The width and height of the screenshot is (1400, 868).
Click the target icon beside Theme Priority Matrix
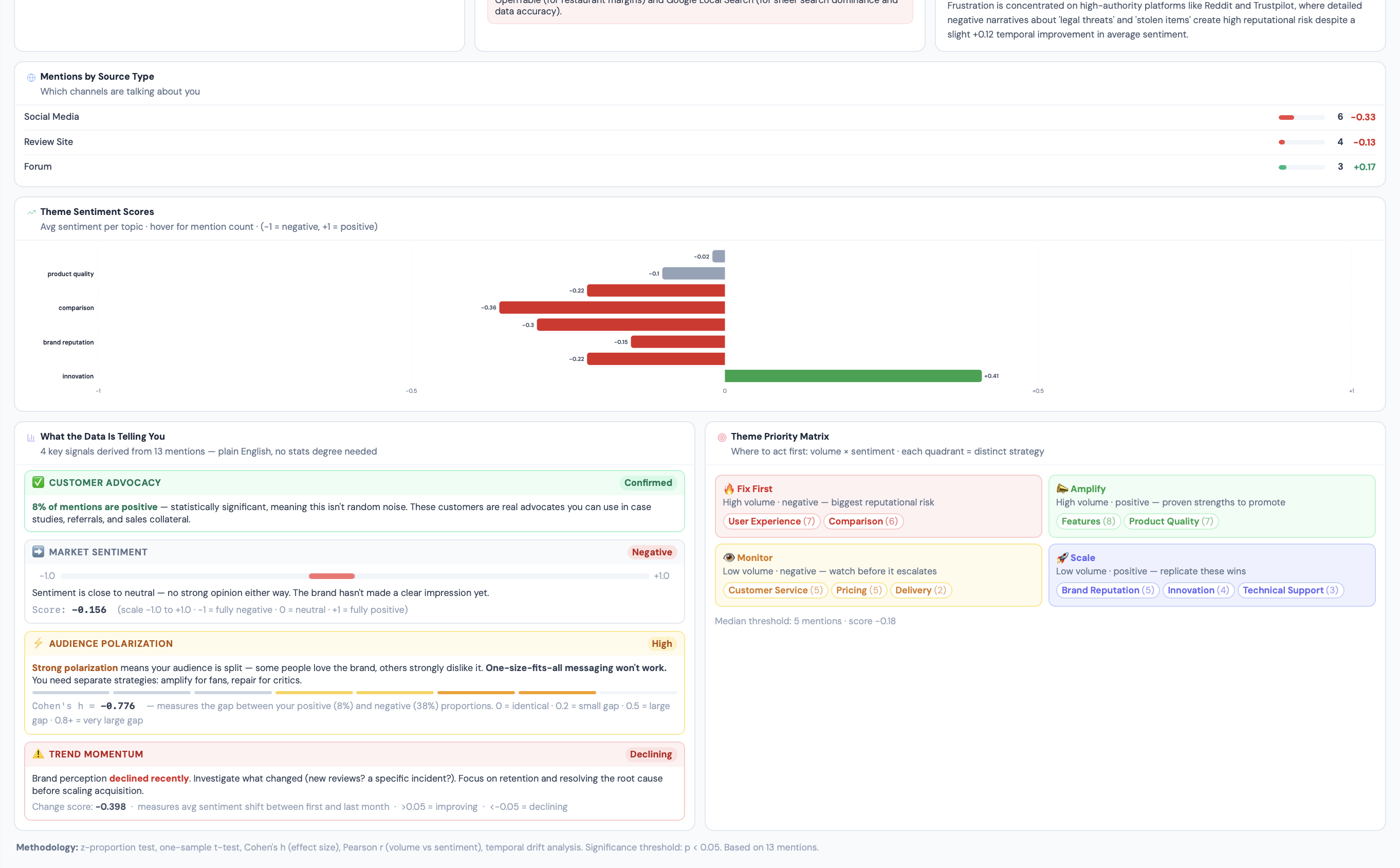pos(722,438)
